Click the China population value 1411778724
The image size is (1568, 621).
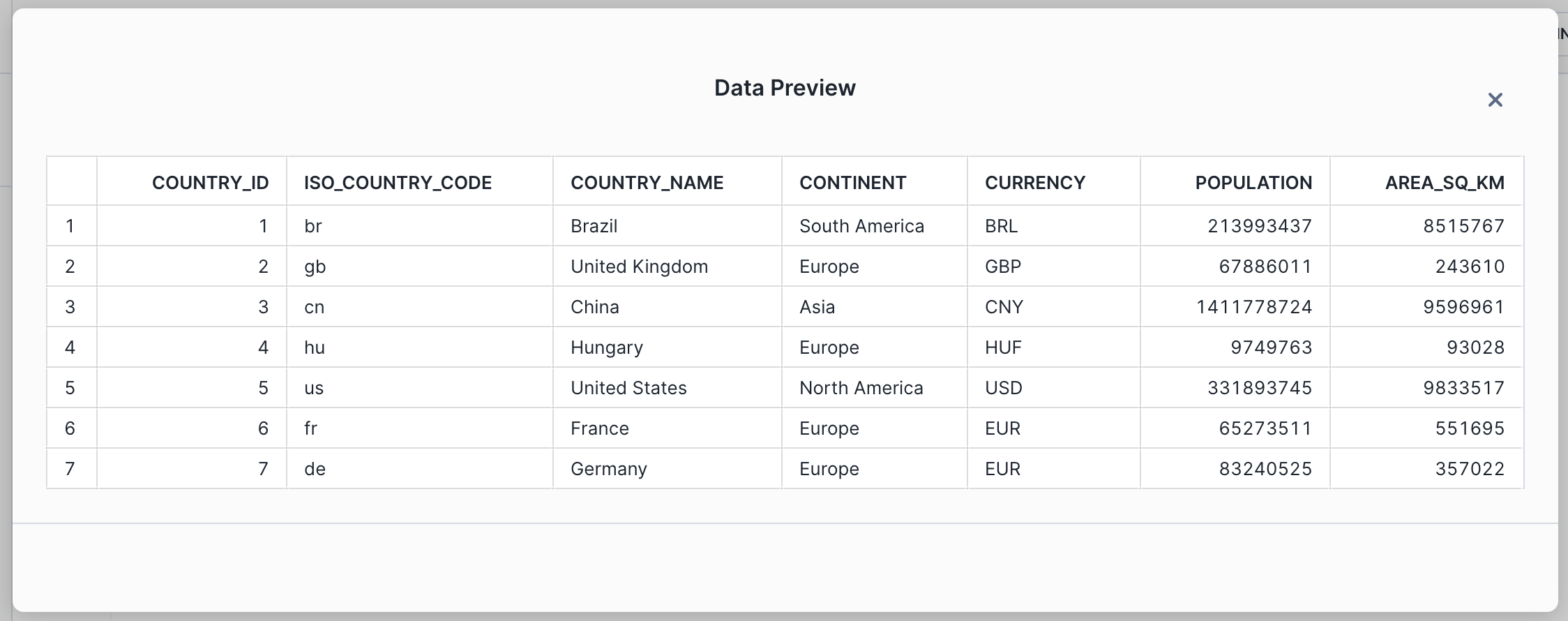1254,307
